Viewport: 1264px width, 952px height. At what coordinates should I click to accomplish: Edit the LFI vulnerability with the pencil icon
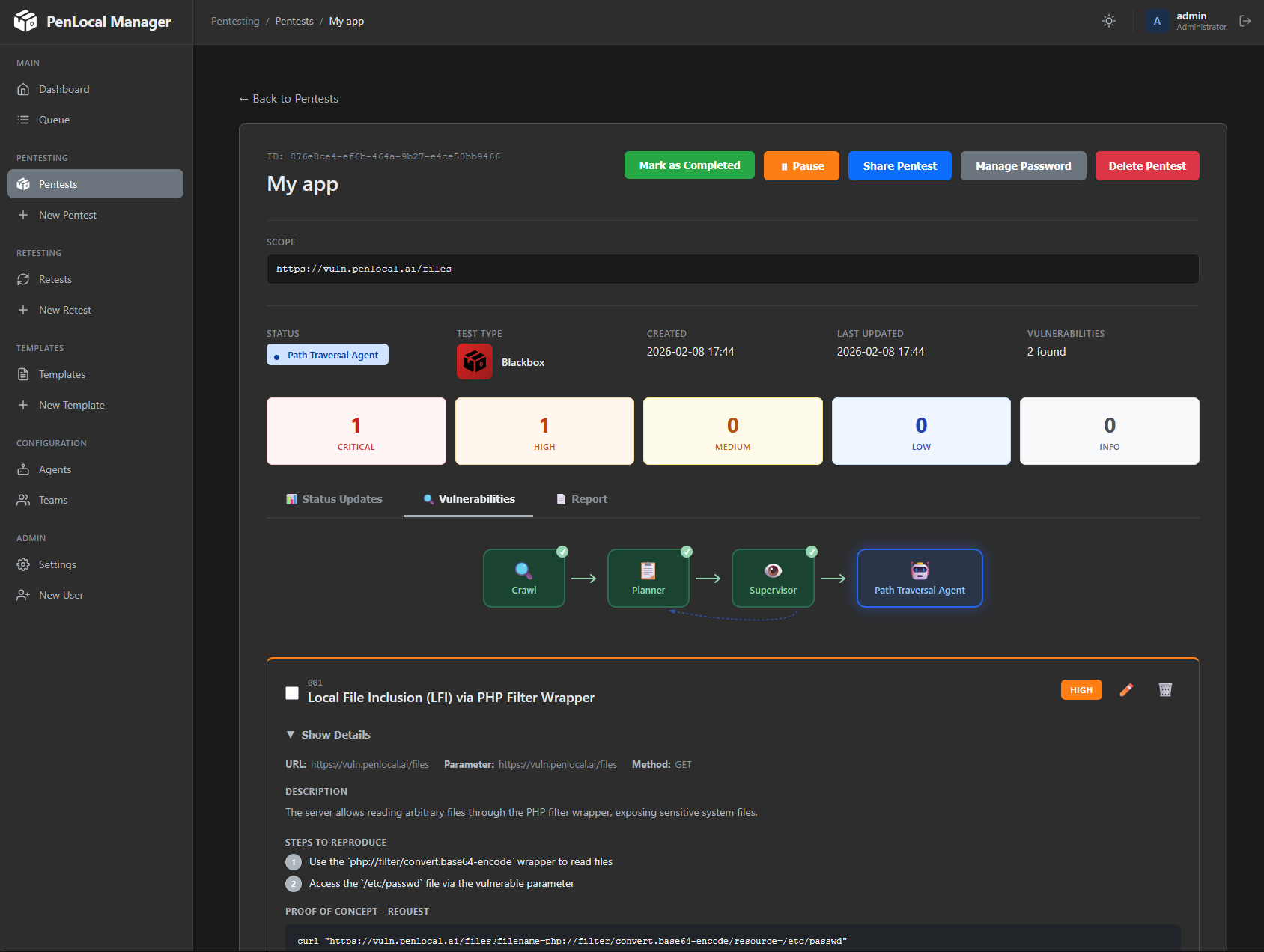tap(1126, 689)
